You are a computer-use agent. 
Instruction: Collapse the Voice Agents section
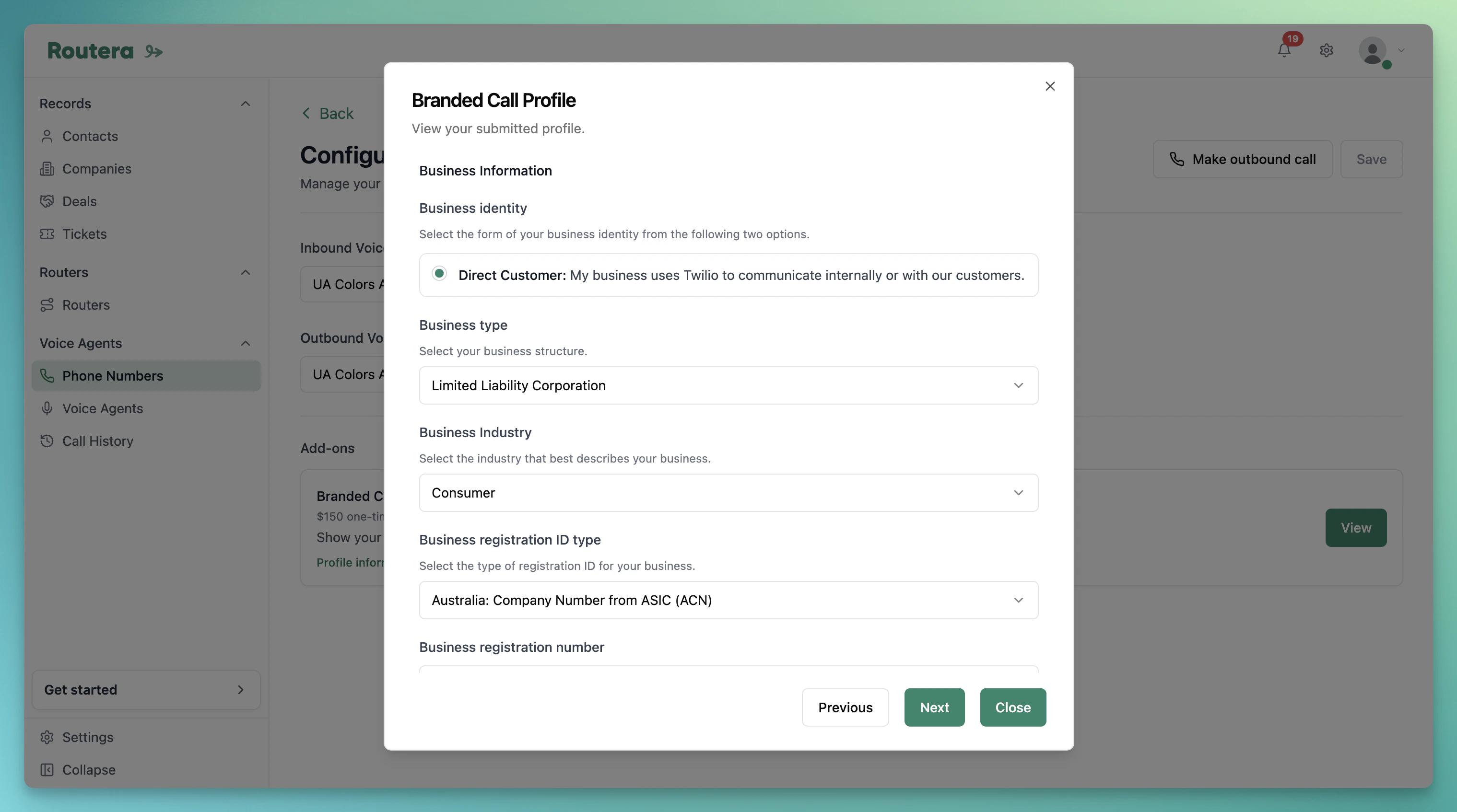[245, 343]
